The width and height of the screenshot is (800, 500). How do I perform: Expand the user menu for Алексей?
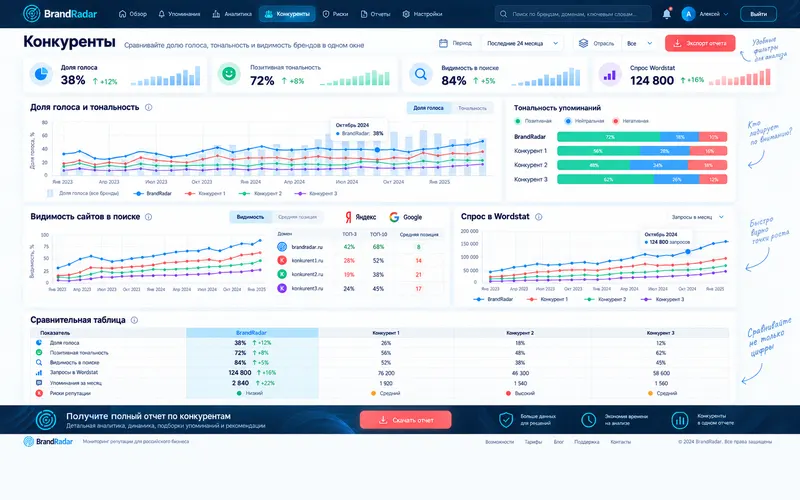click(x=714, y=14)
